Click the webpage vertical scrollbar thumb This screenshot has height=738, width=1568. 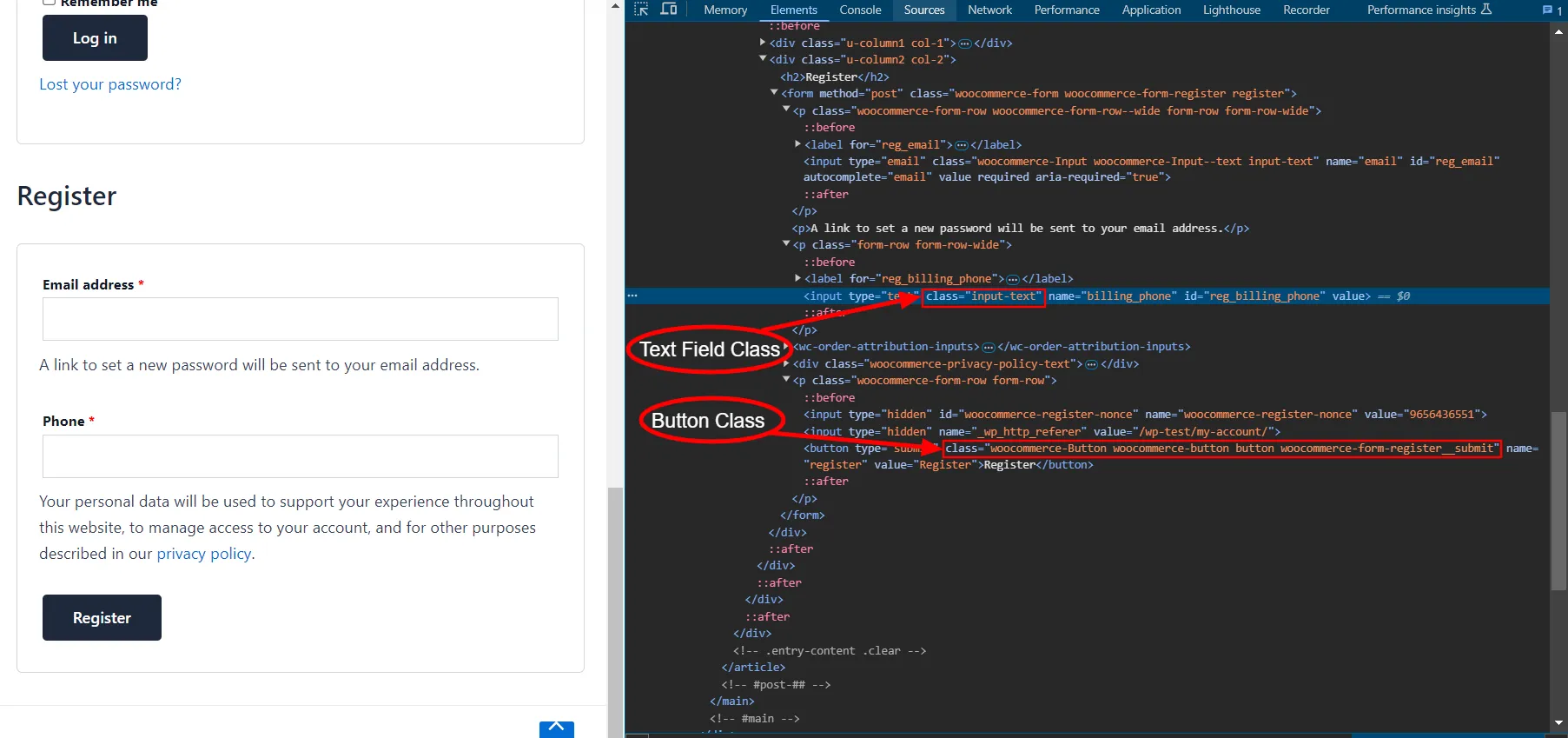615,613
